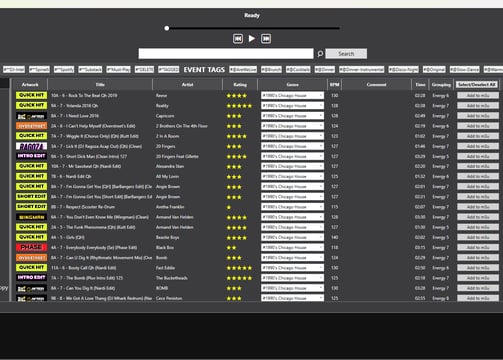This screenshot has height=360, width=503.
Task: Choose the Slow-Dance event tag
Action: coord(464,69)
